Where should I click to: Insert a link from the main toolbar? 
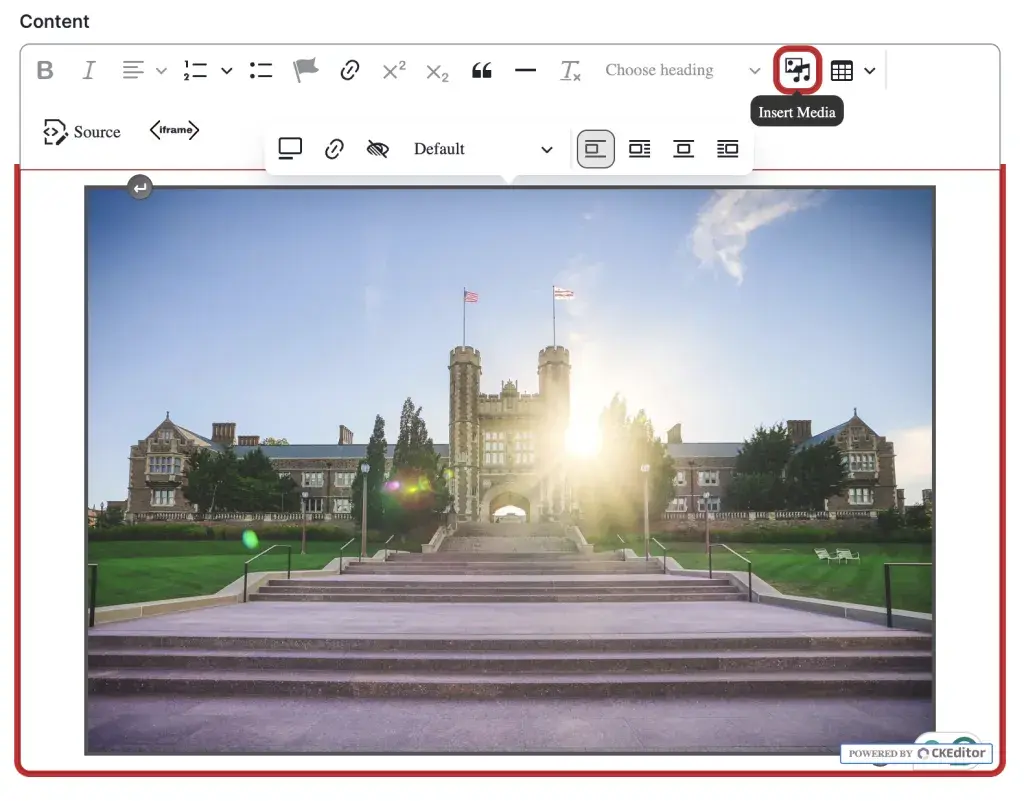point(349,70)
